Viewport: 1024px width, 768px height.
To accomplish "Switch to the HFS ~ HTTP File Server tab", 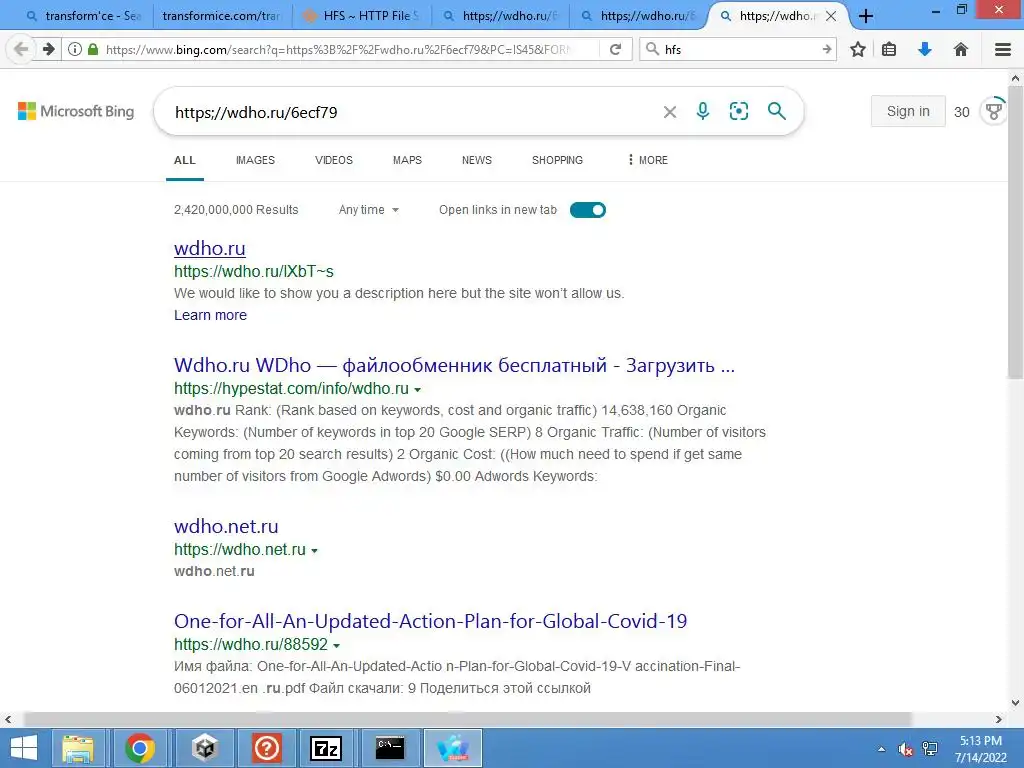I will point(363,16).
